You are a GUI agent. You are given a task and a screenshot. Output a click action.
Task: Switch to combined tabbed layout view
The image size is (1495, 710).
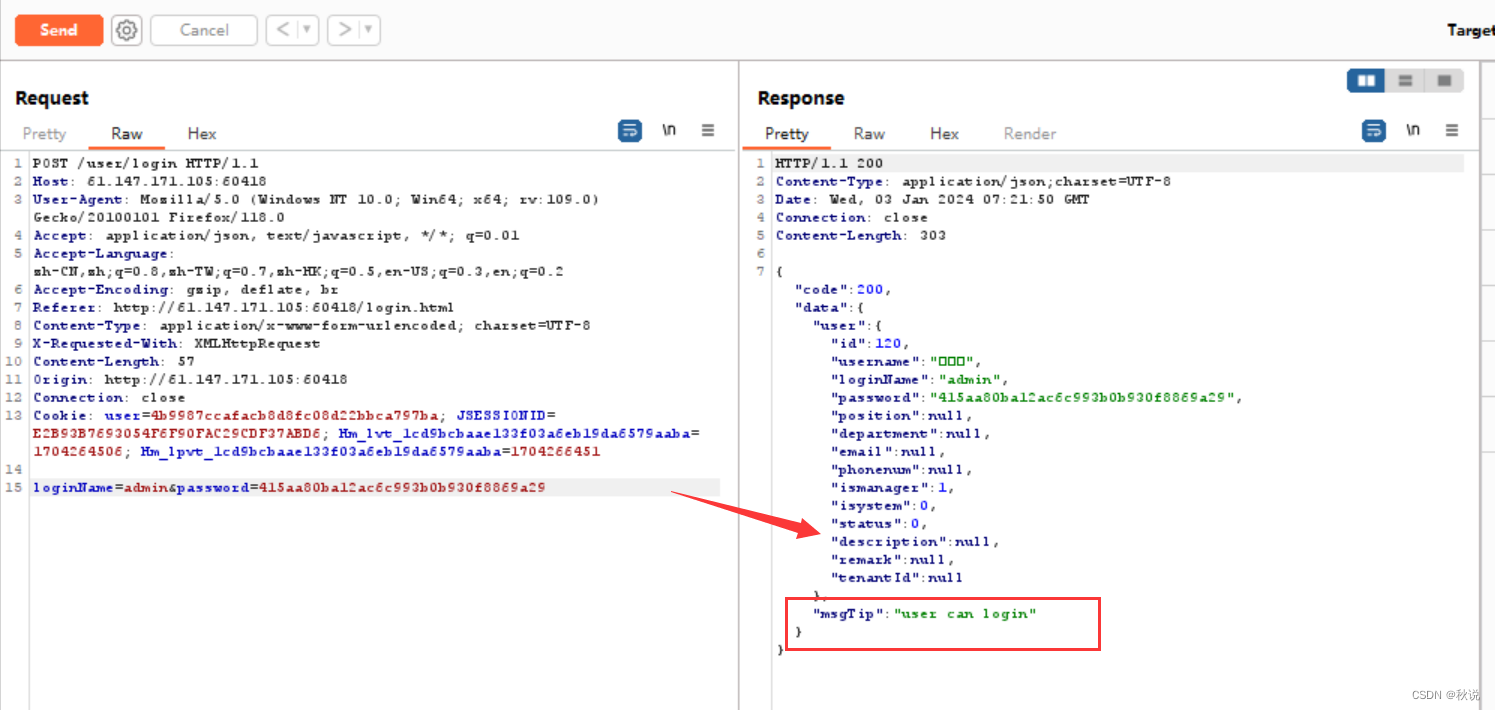pos(1444,80)
